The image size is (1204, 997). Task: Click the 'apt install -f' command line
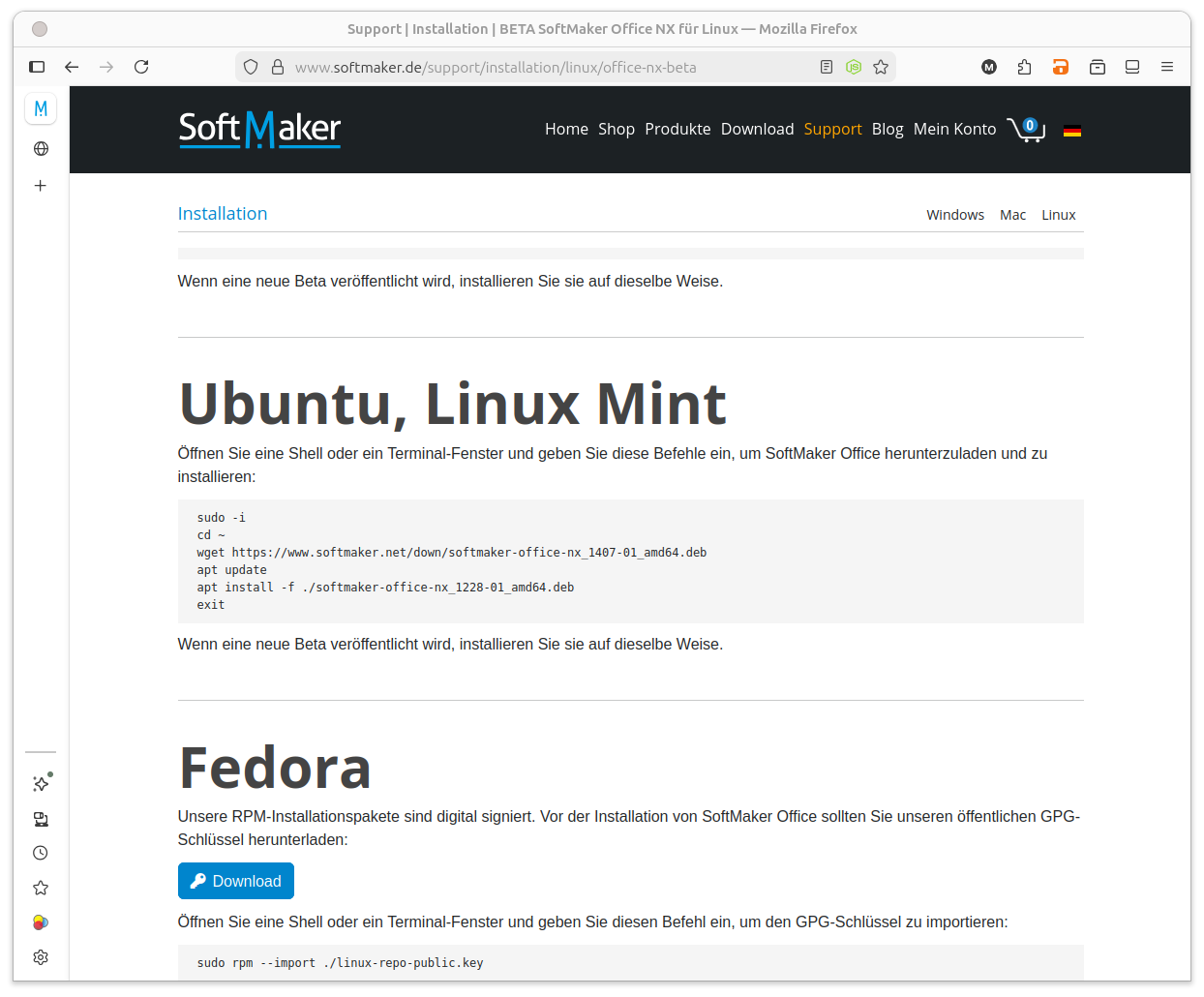click(385, 588)
